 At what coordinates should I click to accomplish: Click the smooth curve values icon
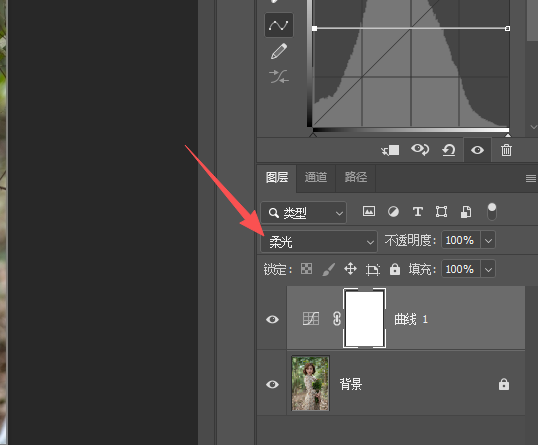(279, 77)
